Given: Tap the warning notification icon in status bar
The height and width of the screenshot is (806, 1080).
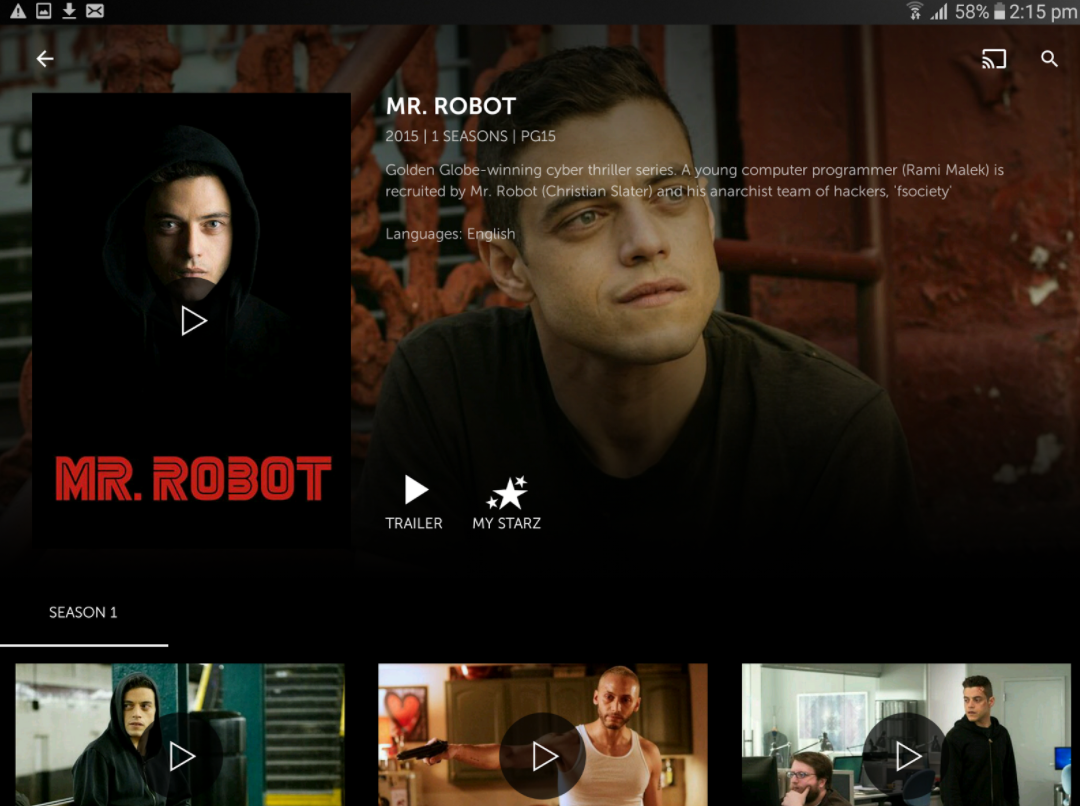Looking at the screenshot, I should coord(18,11).
